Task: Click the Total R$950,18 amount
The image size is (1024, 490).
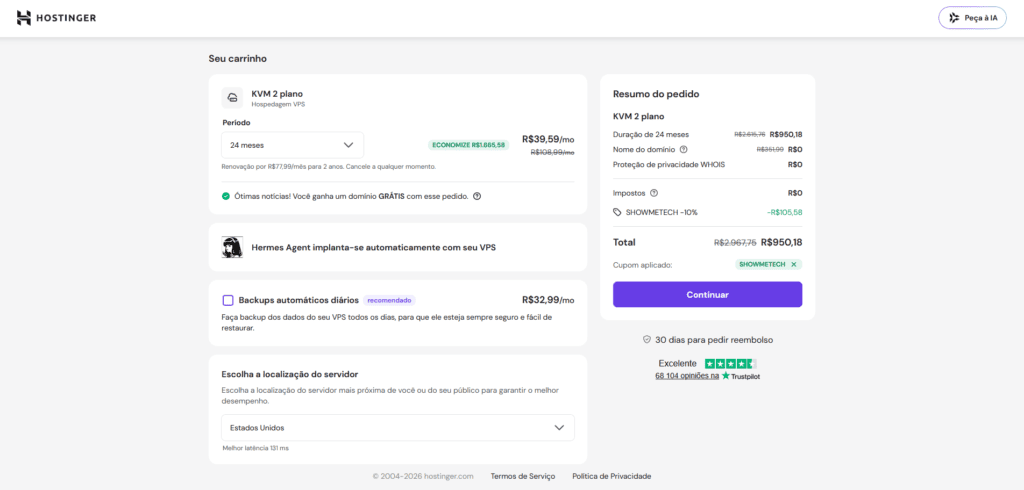Action: click(781, 242)
